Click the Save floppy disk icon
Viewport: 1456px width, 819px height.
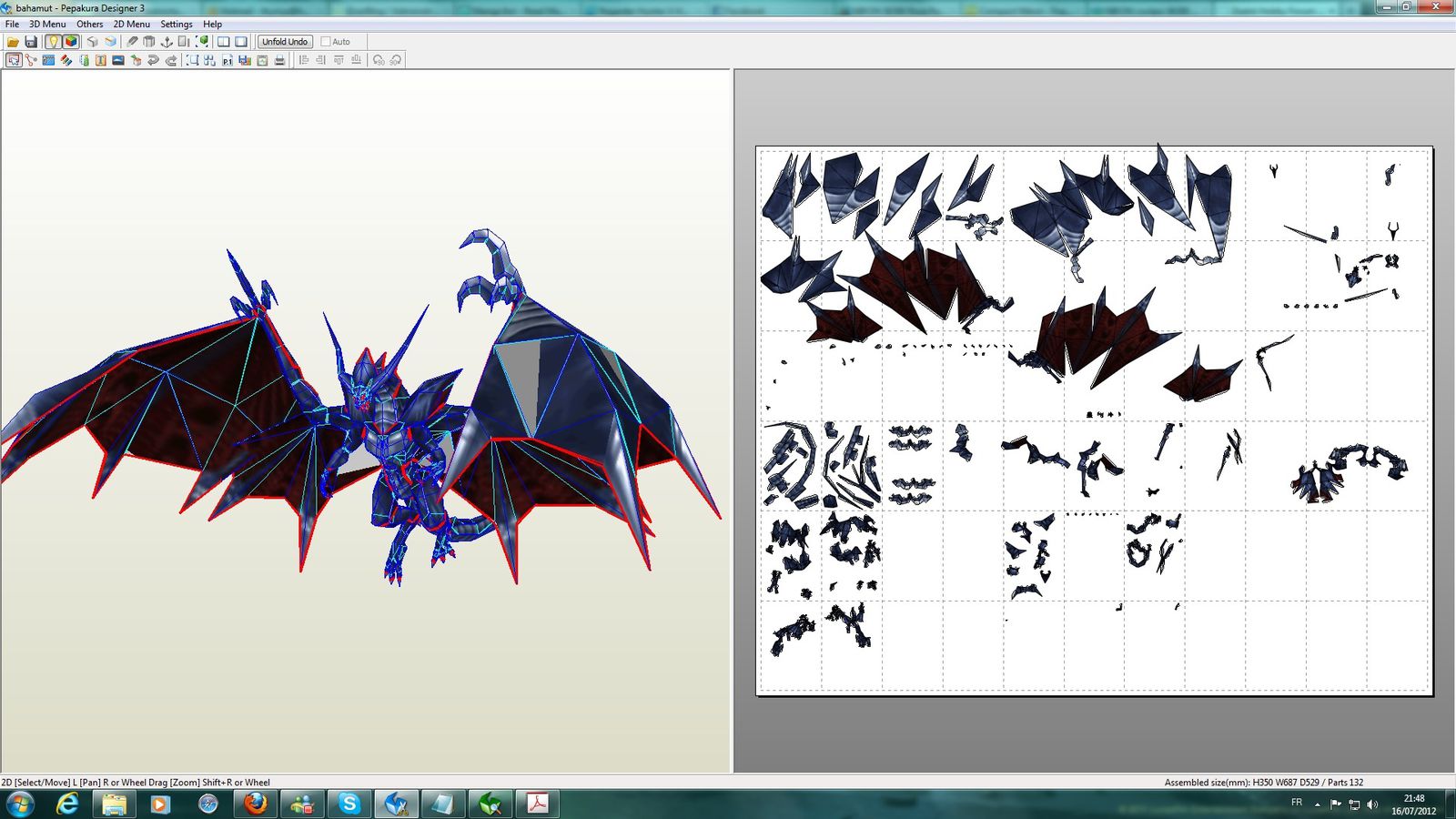[31, 42]
